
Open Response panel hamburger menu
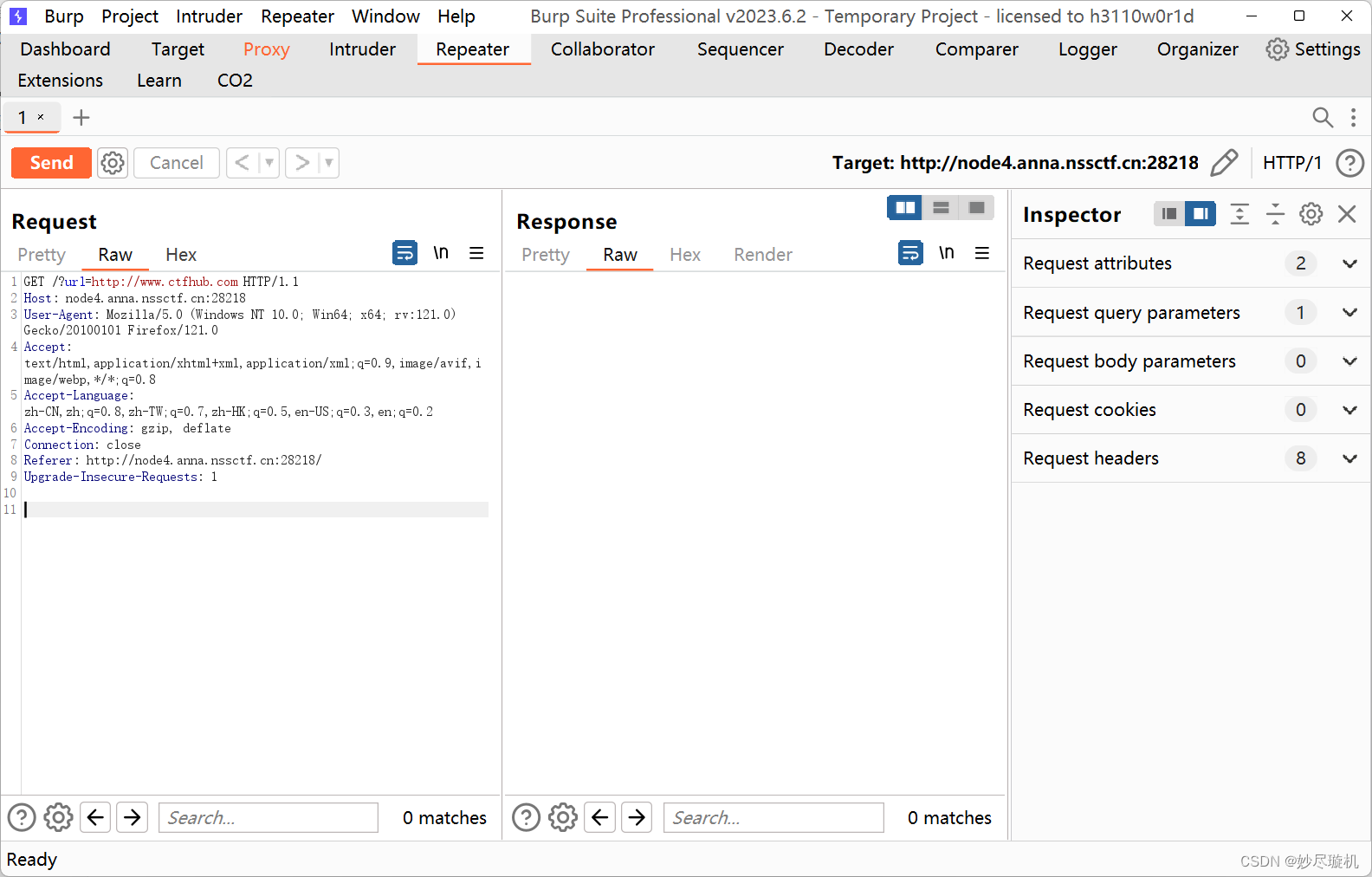(x=982, y=253)
